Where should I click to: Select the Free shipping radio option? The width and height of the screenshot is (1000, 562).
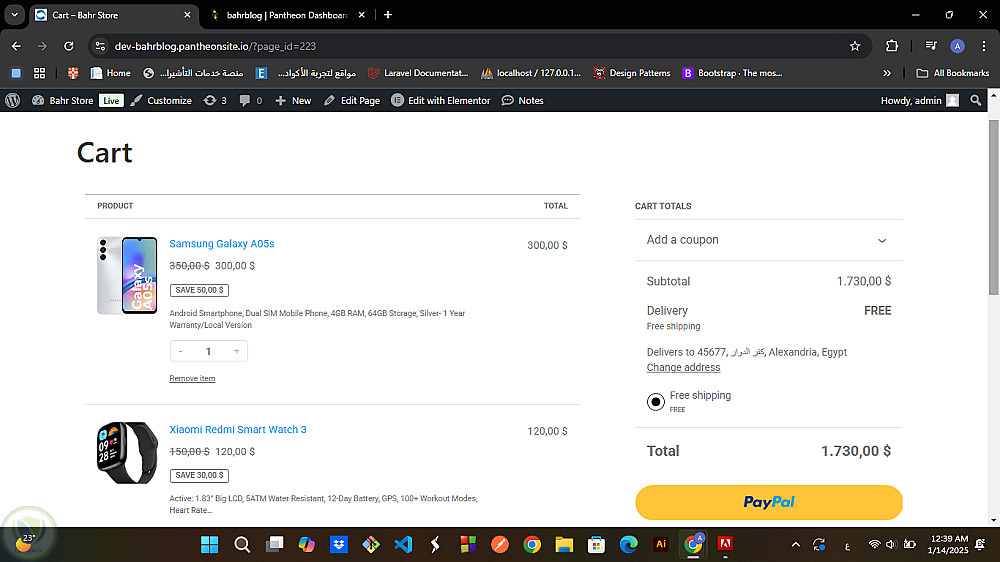coord(656,401)
